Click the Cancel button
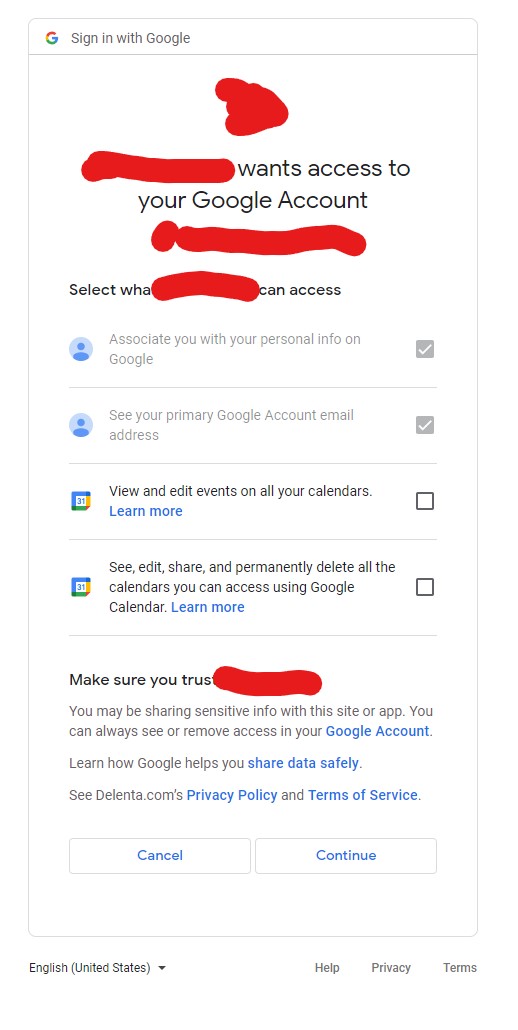This screenshot has height=1030, width=518. pyautogui.click(x=160, y=855)
